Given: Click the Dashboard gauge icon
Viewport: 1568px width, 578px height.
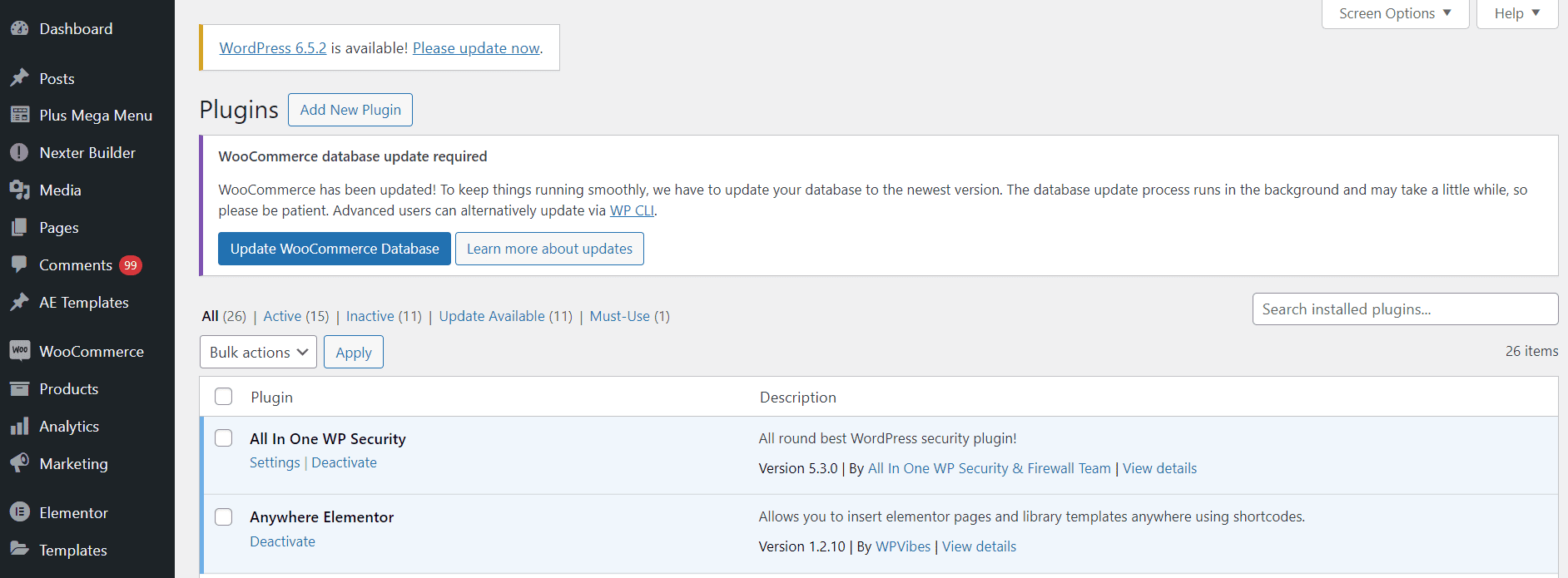Looking at the screenshot, I should tap(20, 28).
